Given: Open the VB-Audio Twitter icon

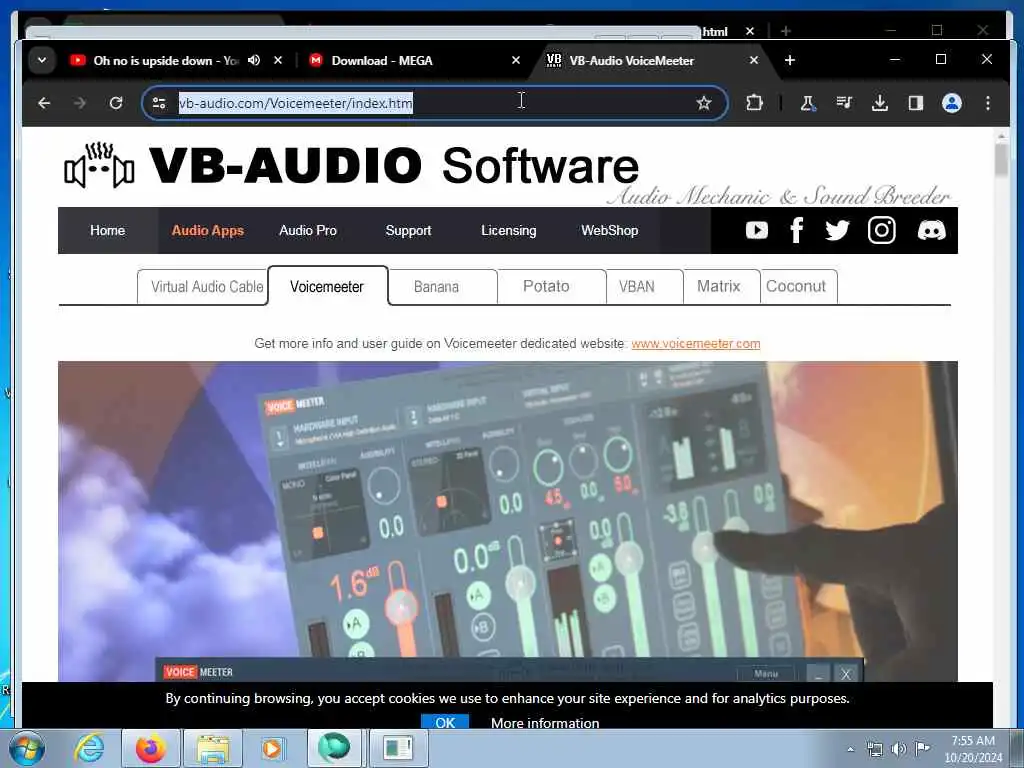Looking at the screenshot, I should pos(837,231).
